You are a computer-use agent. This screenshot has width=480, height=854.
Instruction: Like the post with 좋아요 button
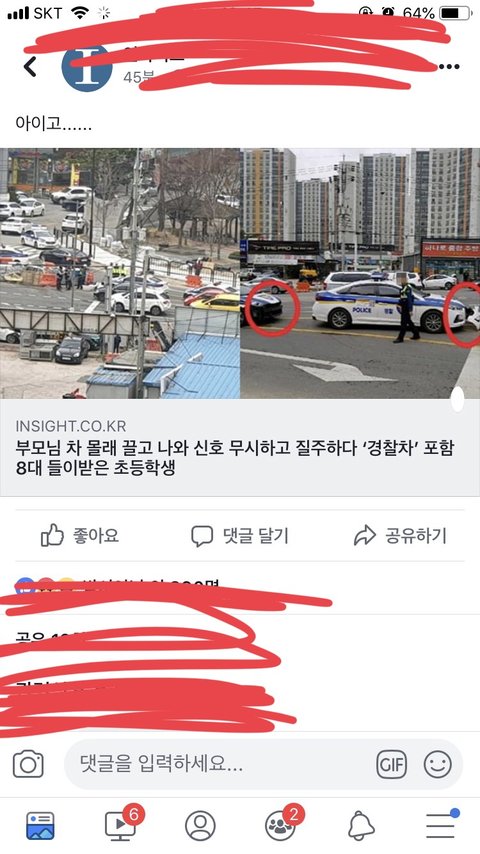(80, 535)
